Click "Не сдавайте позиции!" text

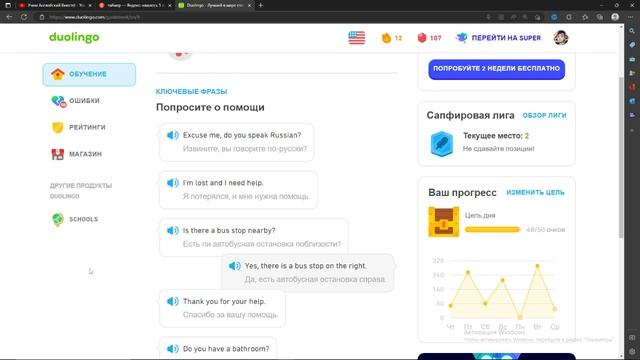498,149
